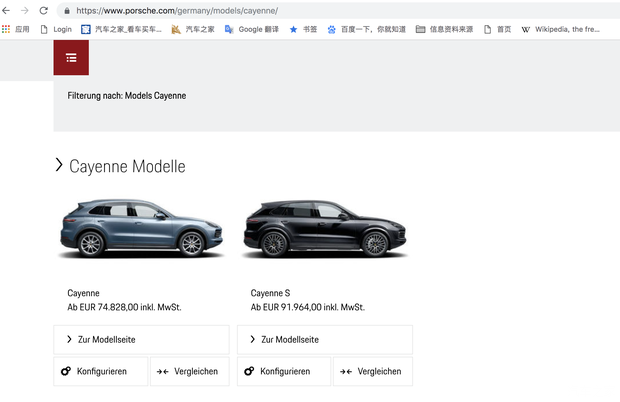The width and height of the screenshot is (620, 402).
Task: Open the red hamburger menu icon
Action: pos(71,58)
